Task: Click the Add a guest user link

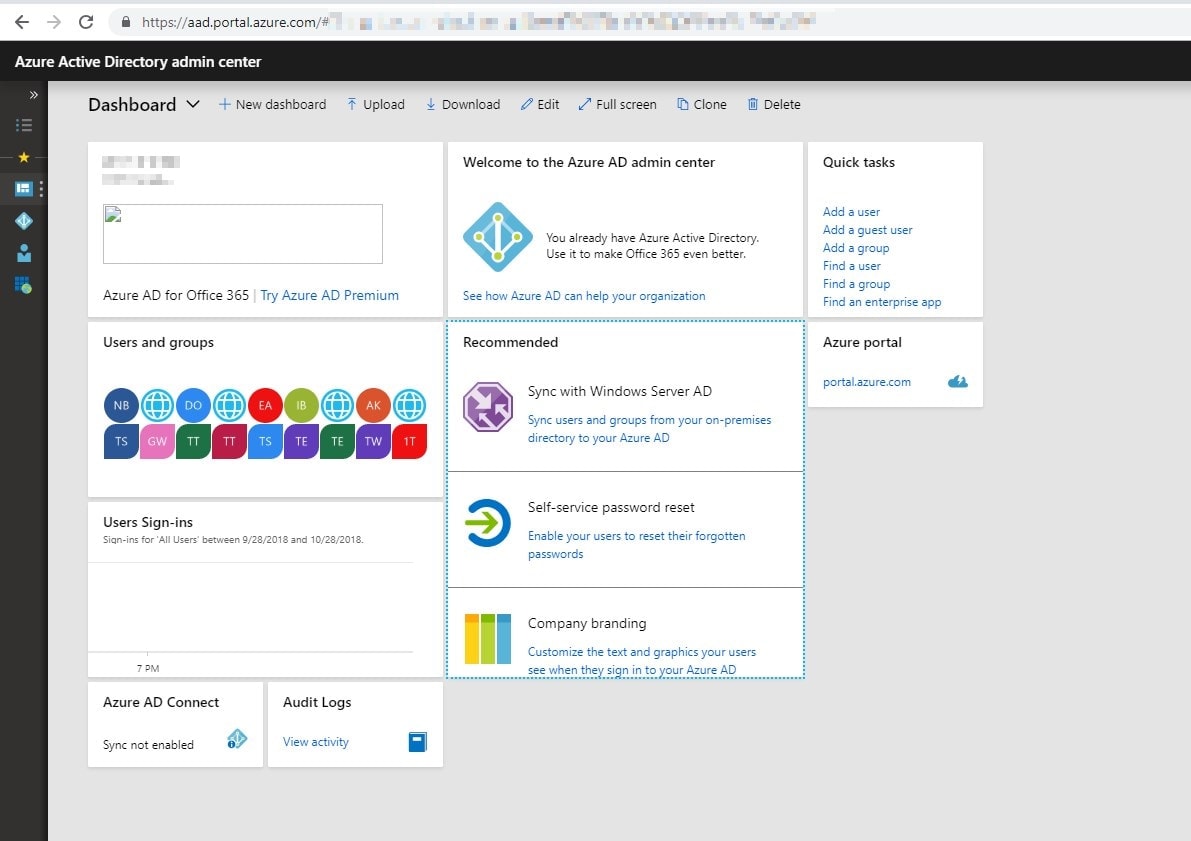Action: click(867, 230)
